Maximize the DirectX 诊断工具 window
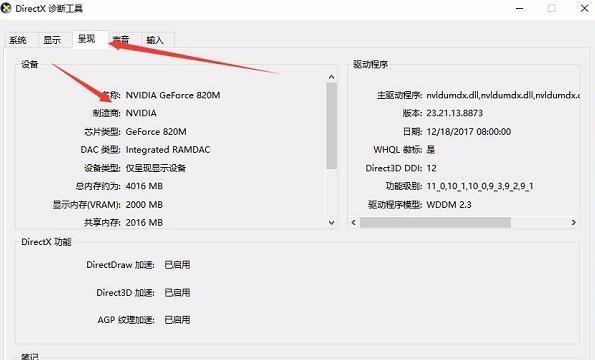The height and width of the screenshot is (360, 595). [x=552, y=8]
